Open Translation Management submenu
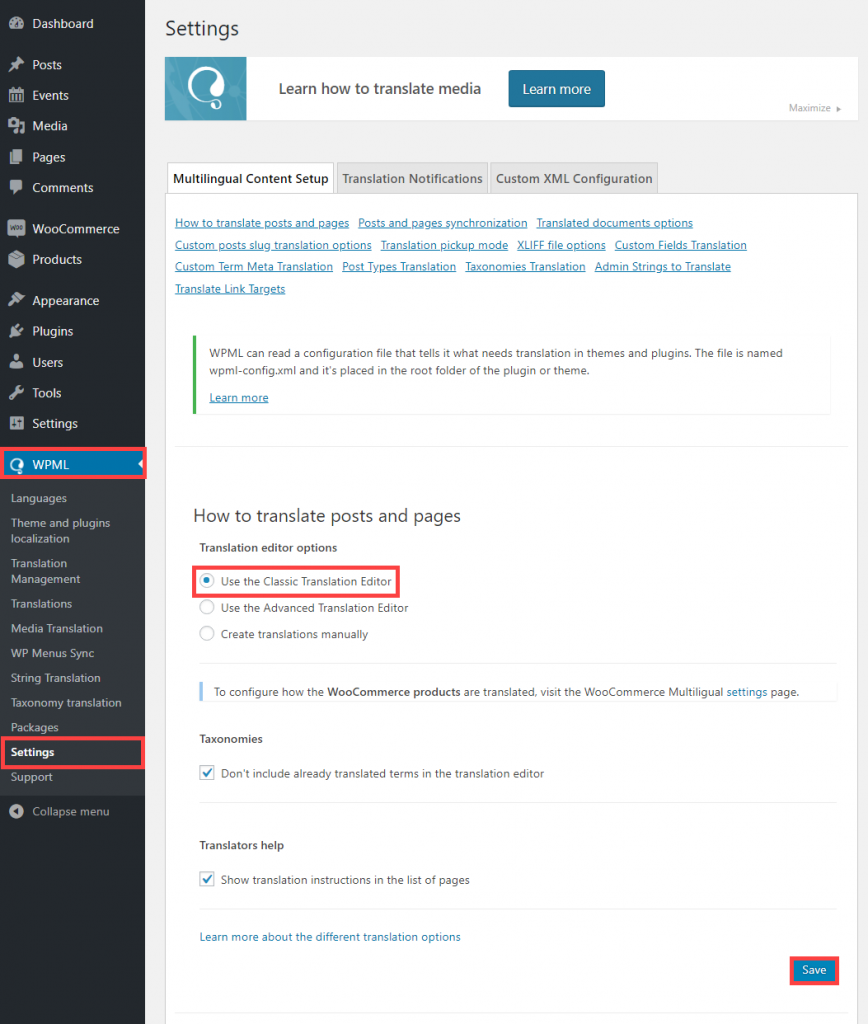Image resolution: width=868 pixels, height=1024 pixels. [x=45, y=571]
